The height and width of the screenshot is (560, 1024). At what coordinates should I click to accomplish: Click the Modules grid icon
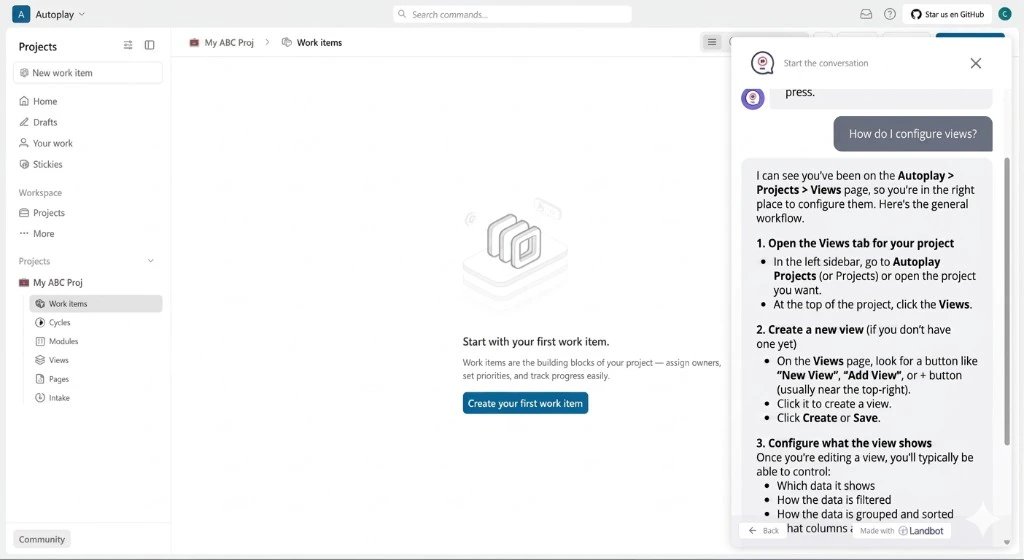click(40, 341)
